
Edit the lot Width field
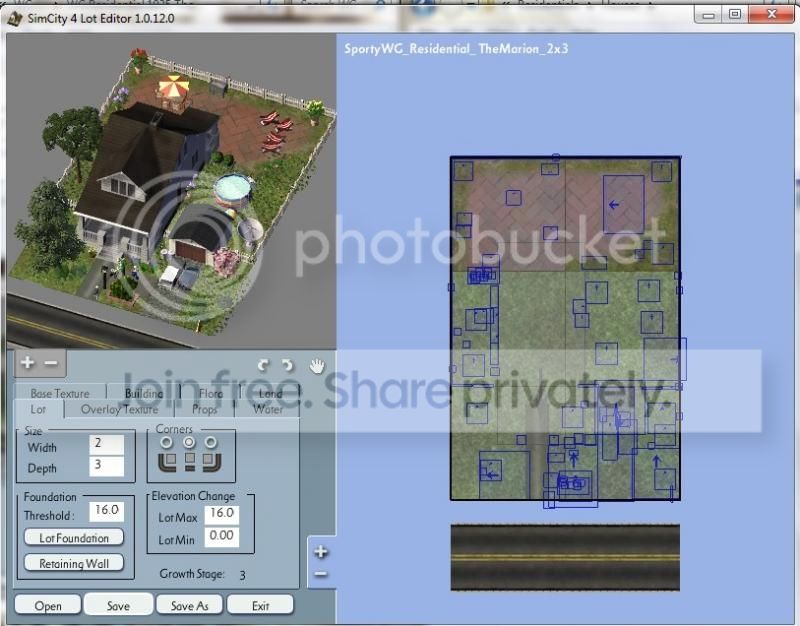[107, 444]
